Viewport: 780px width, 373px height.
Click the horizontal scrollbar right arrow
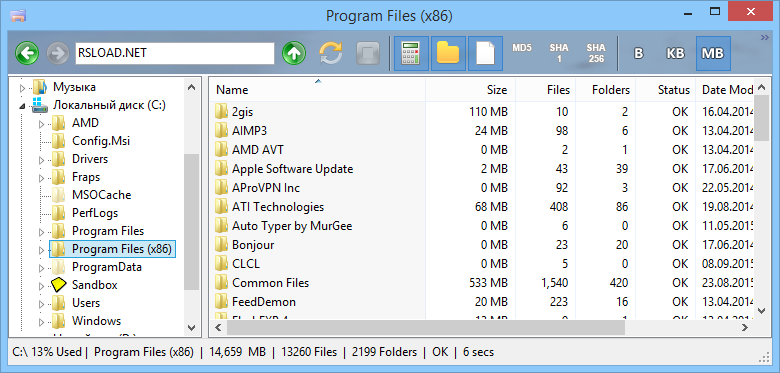pos(745,328)
